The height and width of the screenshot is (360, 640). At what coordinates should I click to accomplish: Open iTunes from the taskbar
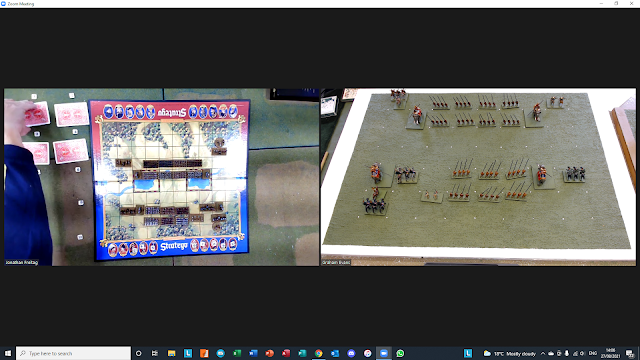pyautogui.click(x=367, y=353)
